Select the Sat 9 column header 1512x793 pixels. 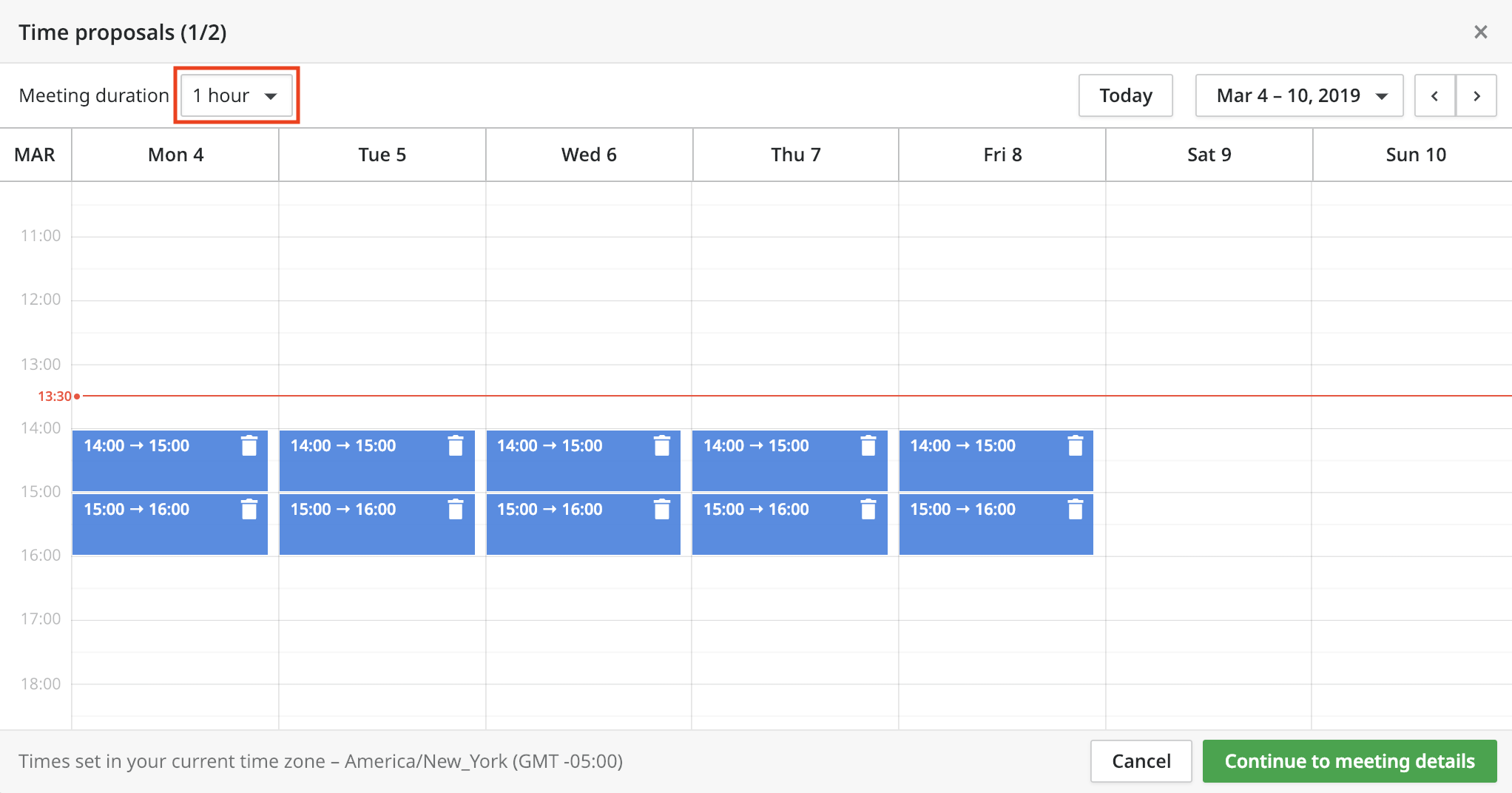[1209, 155]
